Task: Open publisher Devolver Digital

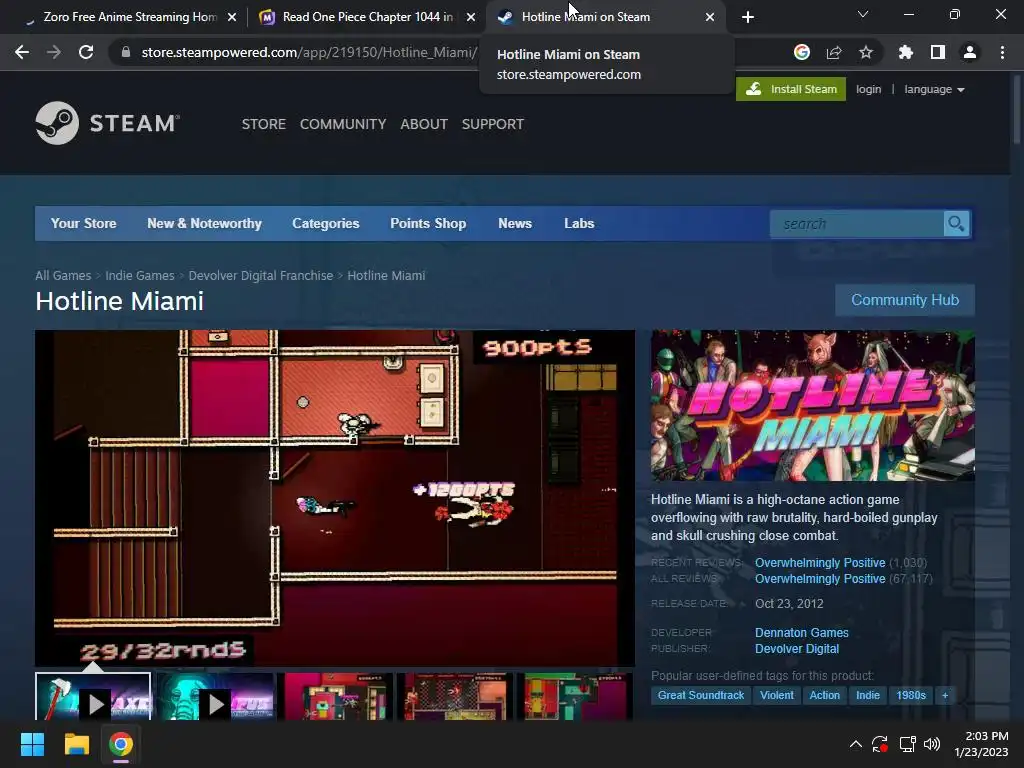Action: point(797,648)
